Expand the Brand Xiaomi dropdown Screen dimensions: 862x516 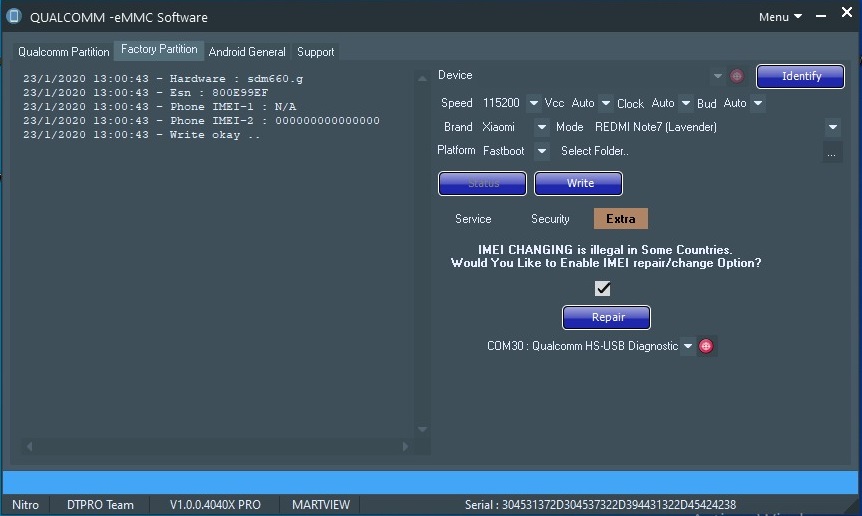pyautogui.click(x=541, y=127)
